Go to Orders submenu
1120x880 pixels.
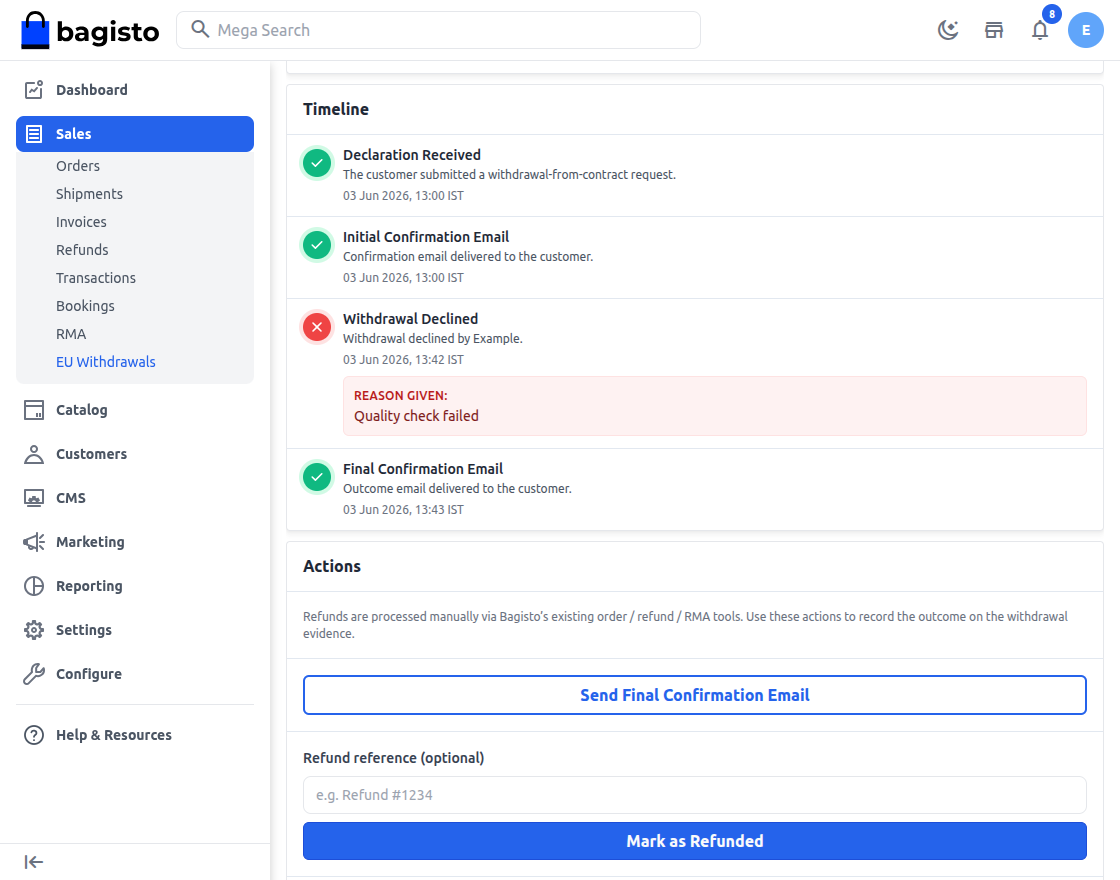(x=78, y=166)
